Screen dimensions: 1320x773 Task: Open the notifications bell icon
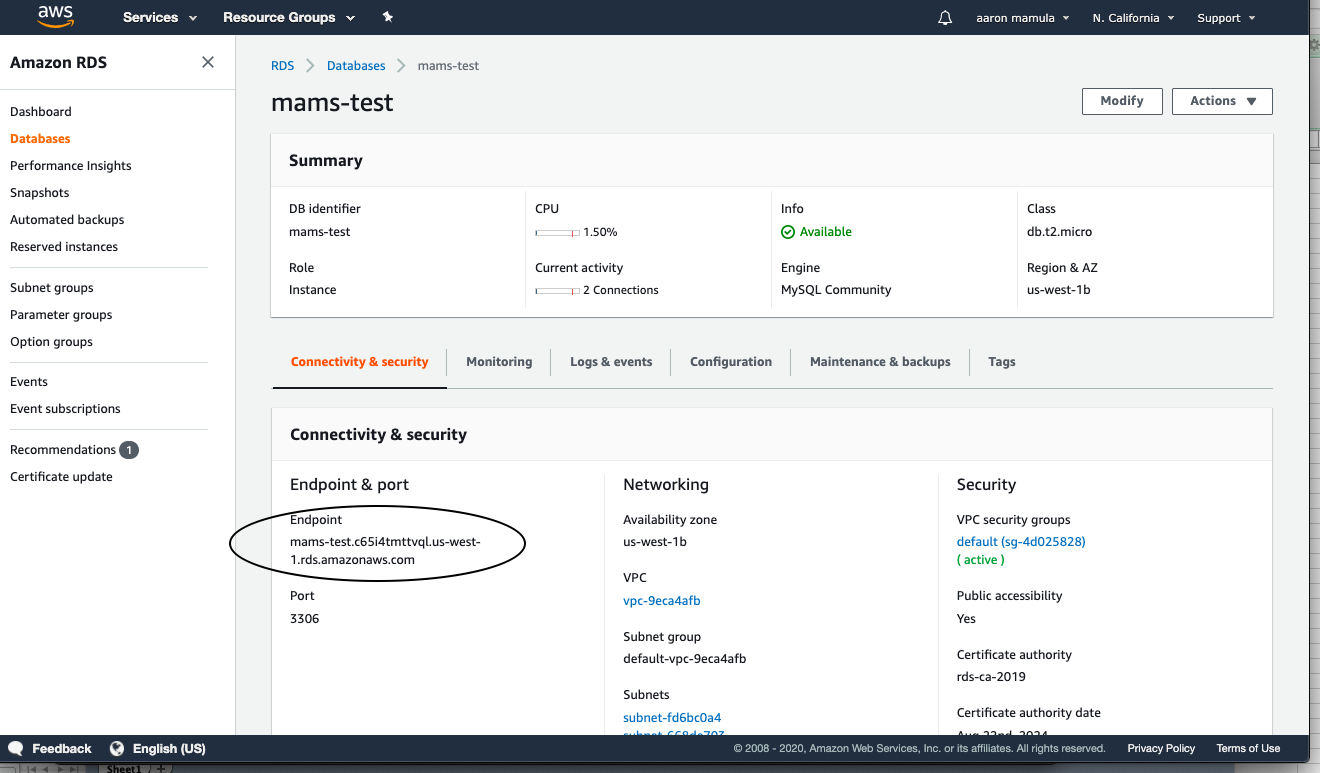[945, 18]
